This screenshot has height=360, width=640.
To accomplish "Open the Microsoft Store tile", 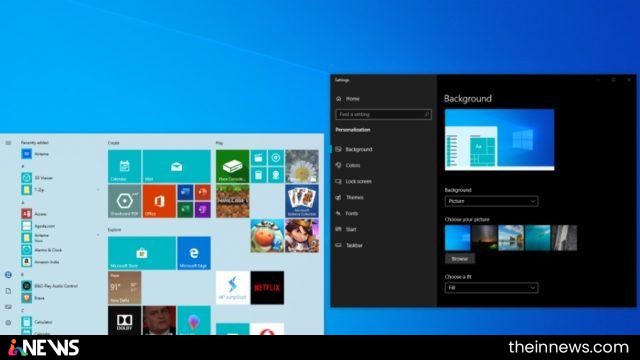I will click(142, 253).
